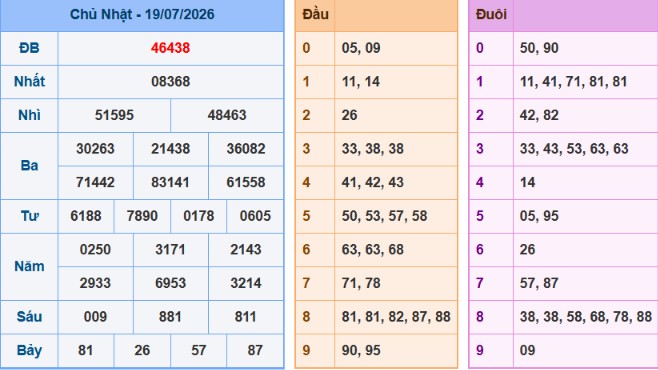Select the Sáu prize number 881

click(170, 316)
